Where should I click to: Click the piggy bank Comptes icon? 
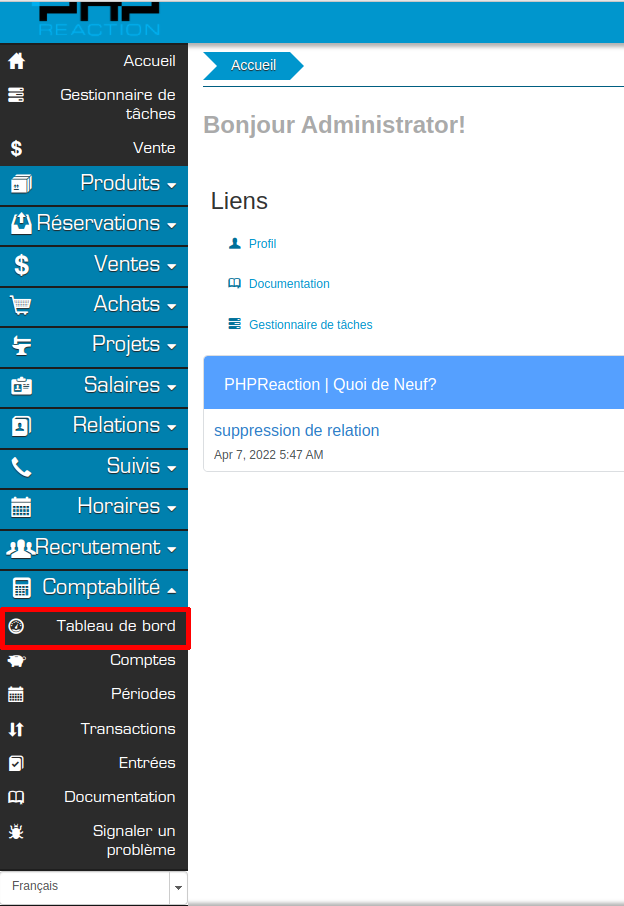tap(16, 660)
